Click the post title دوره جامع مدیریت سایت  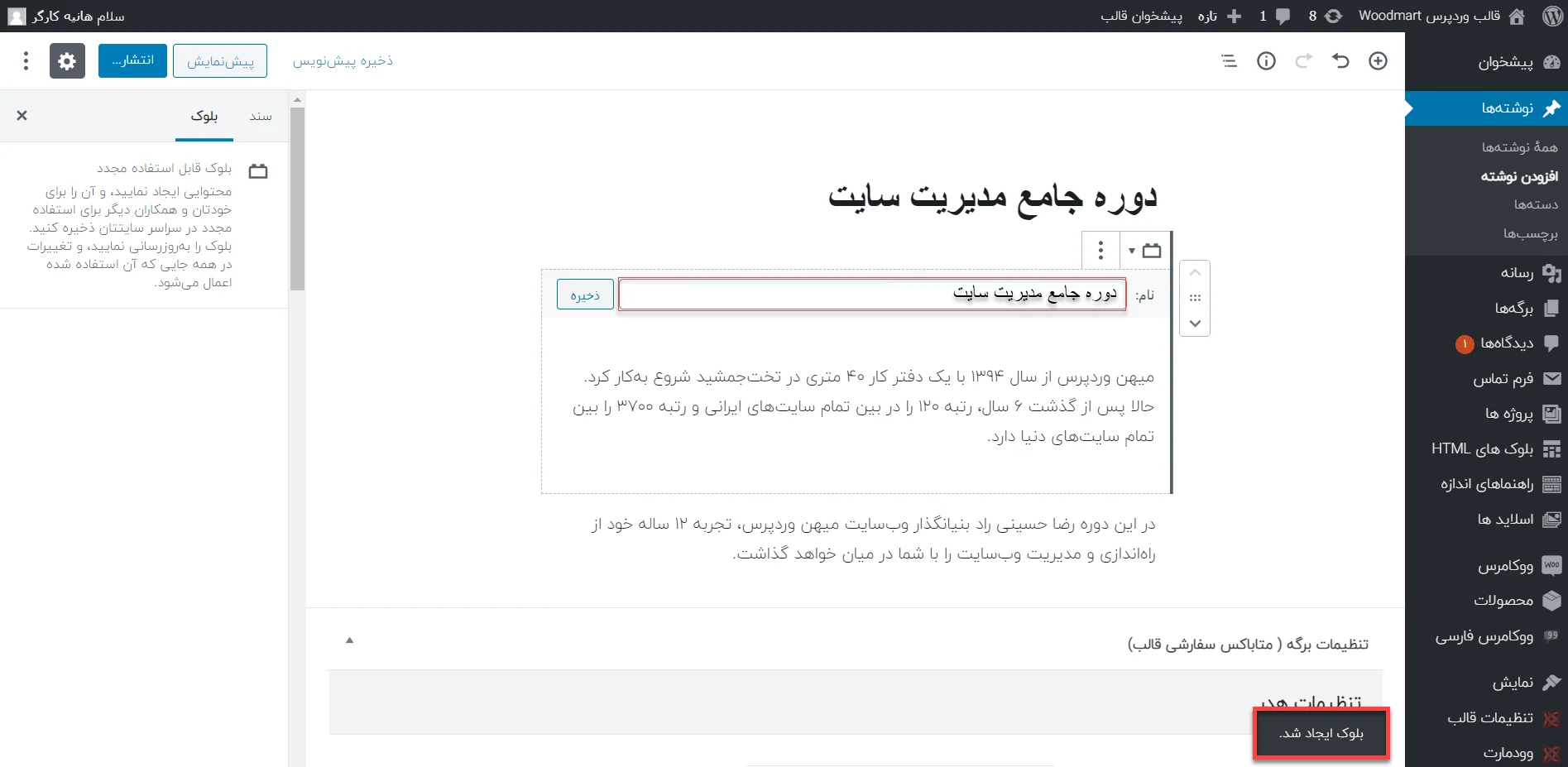992,197
